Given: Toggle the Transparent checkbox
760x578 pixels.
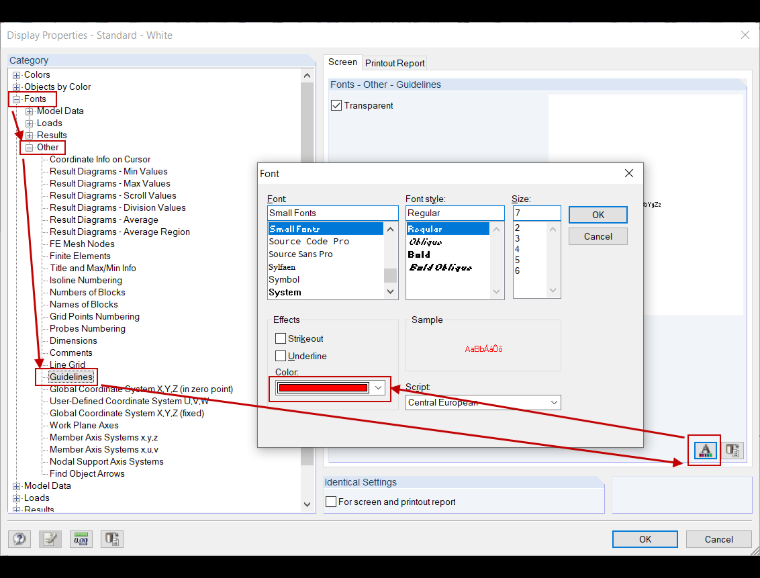Looking at the screenshot, I should tap(336, 106).
